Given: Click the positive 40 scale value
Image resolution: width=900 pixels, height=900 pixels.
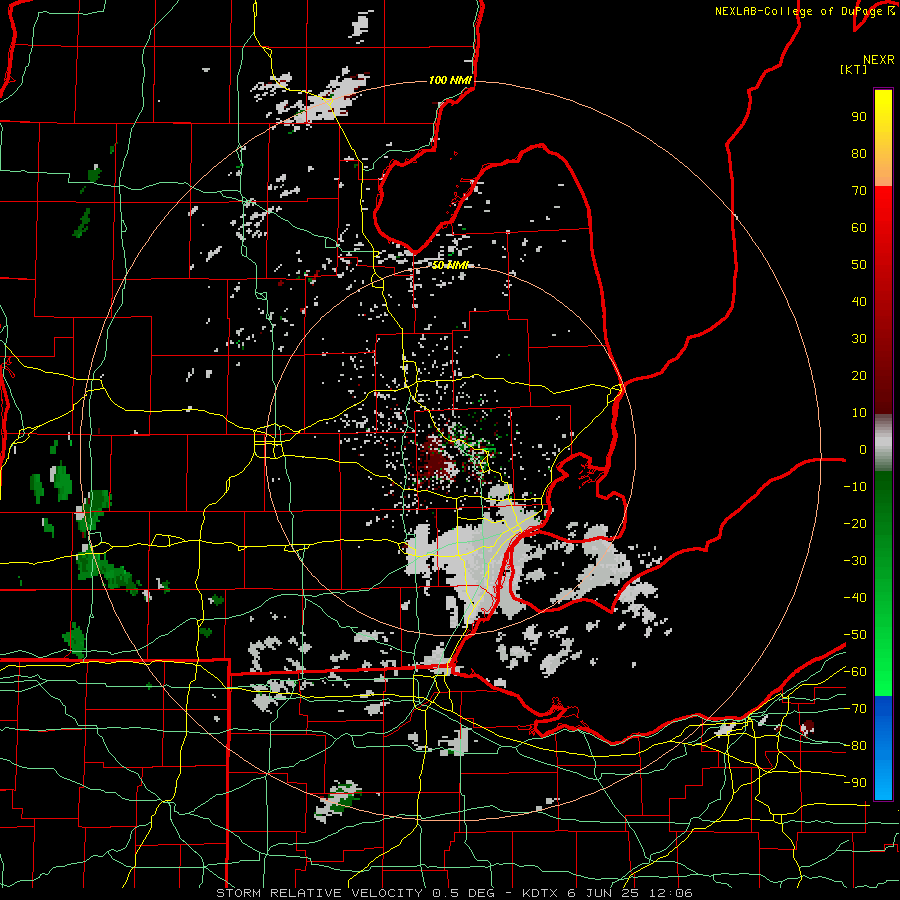Looking at the screenshot, I should coord(859,301).
